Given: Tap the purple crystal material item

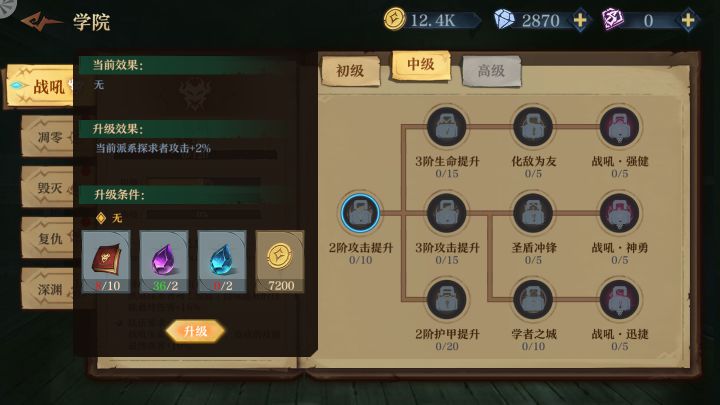Looking at the screenshot, I should pyautogui.click(x=164, y=262).
